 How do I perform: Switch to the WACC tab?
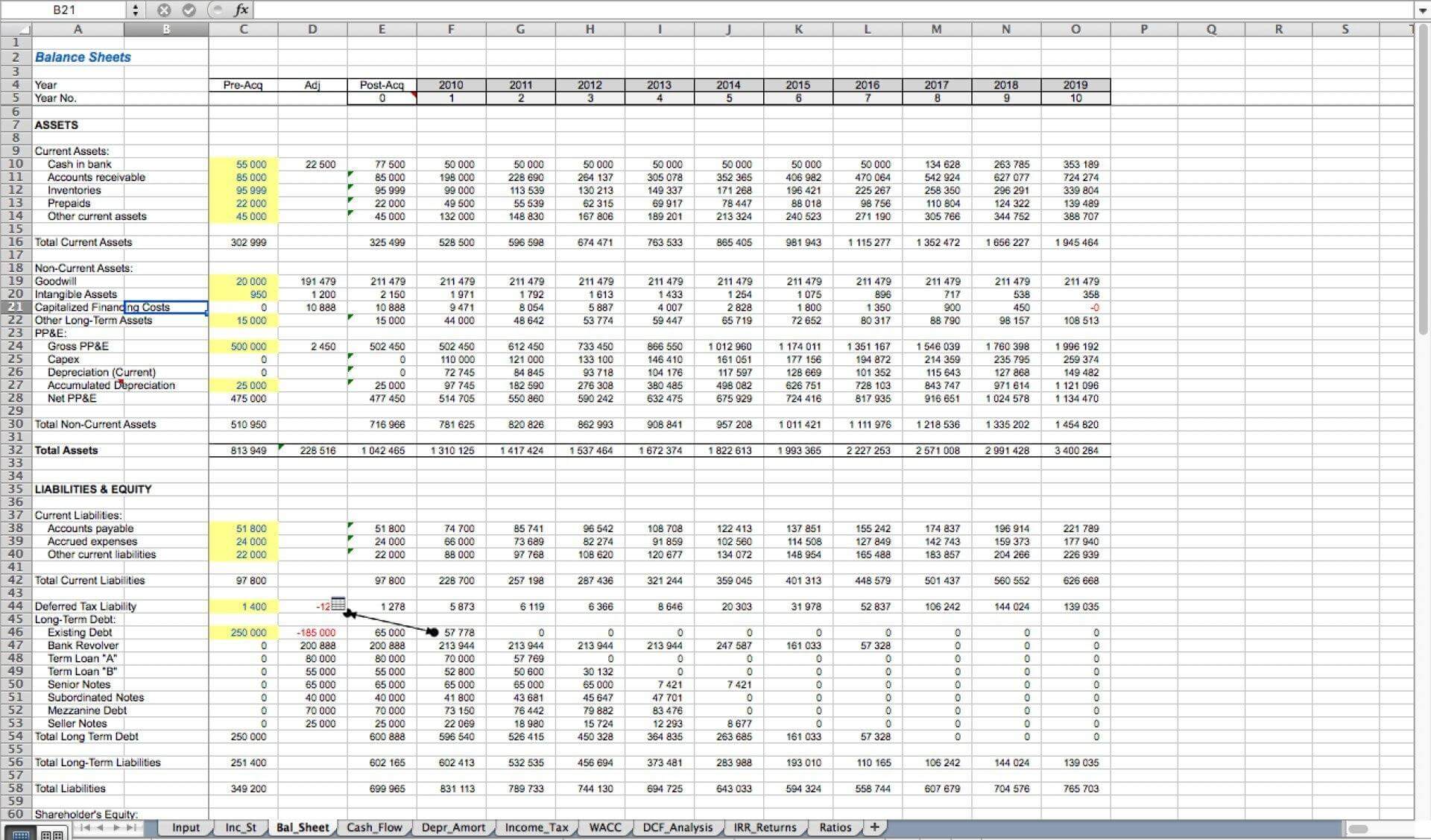pos(605,827)
